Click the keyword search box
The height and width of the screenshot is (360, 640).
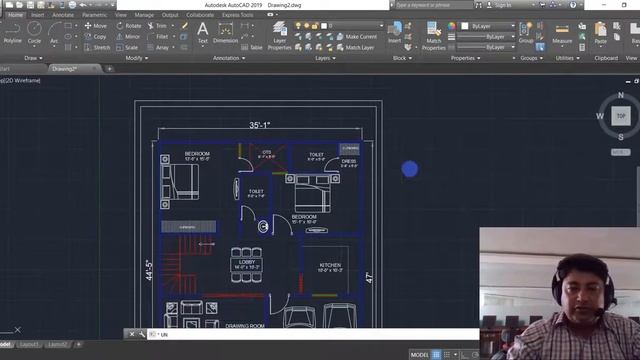click(x=433, y=5)
